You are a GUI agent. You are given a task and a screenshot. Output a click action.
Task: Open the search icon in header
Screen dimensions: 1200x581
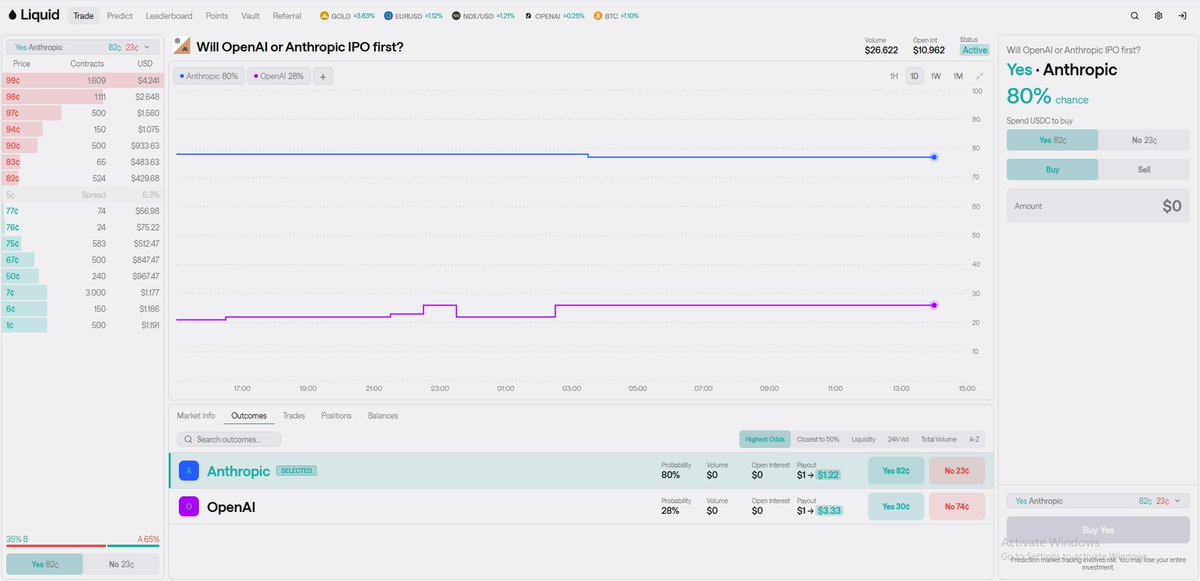click(x=1135, y=16)
